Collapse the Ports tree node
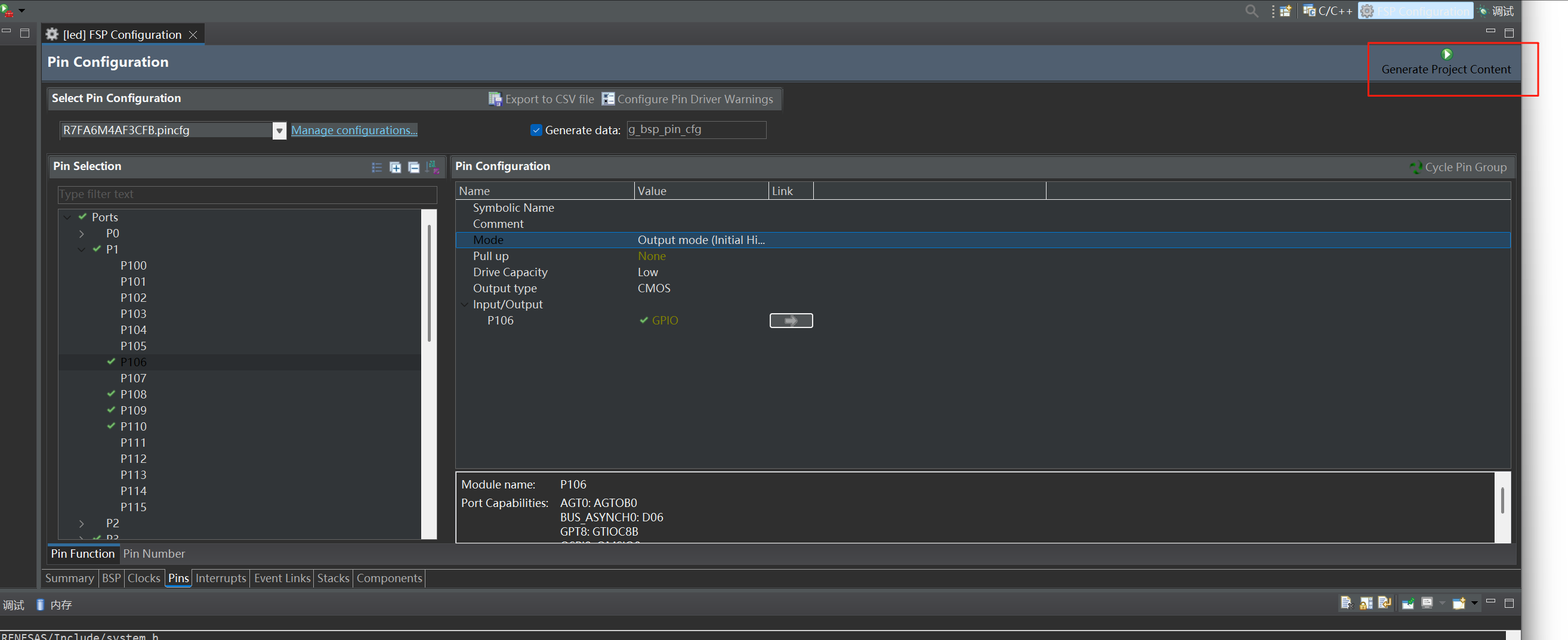 (67, 217)
